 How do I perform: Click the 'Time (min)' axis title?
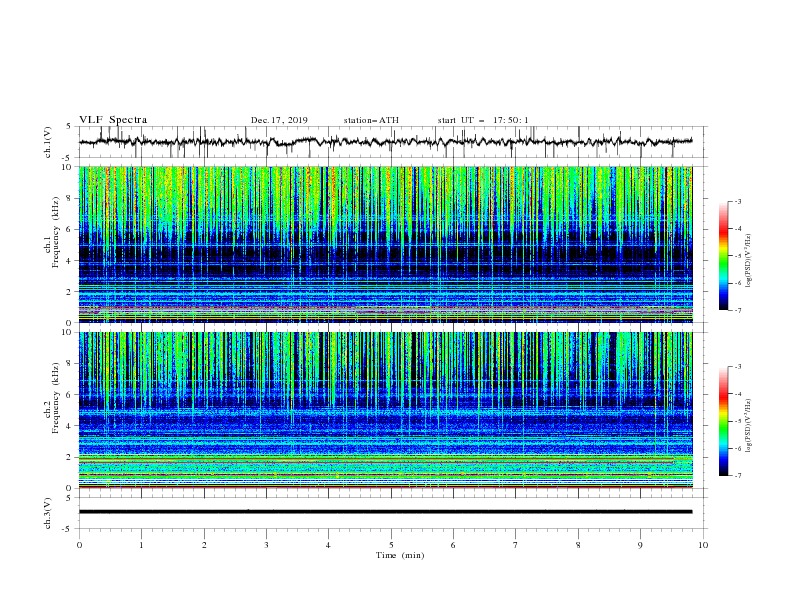400,555
